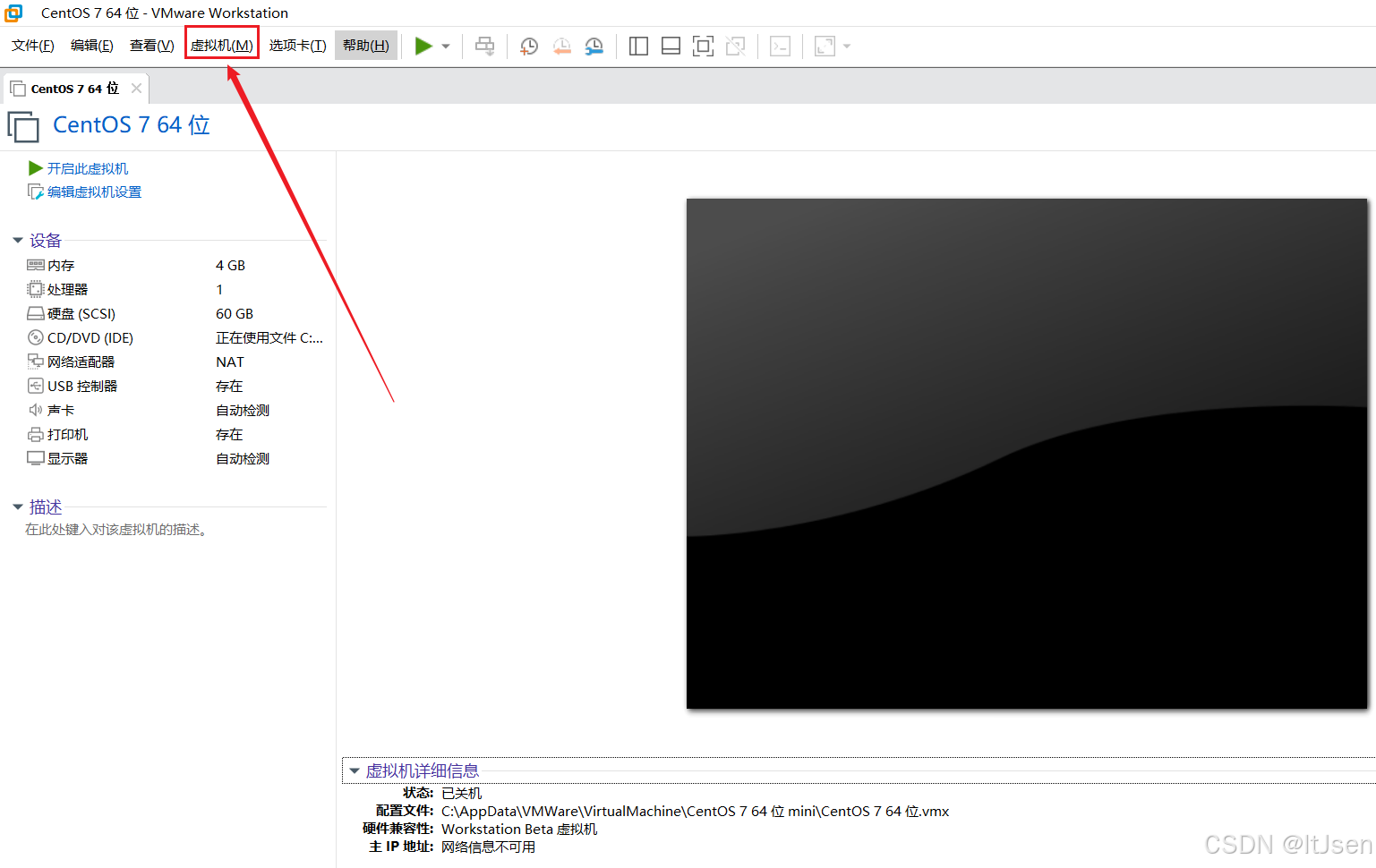Click the VM icon next to CentOS title
This screenshot has width=1376, height=868.
pos(23,126)
